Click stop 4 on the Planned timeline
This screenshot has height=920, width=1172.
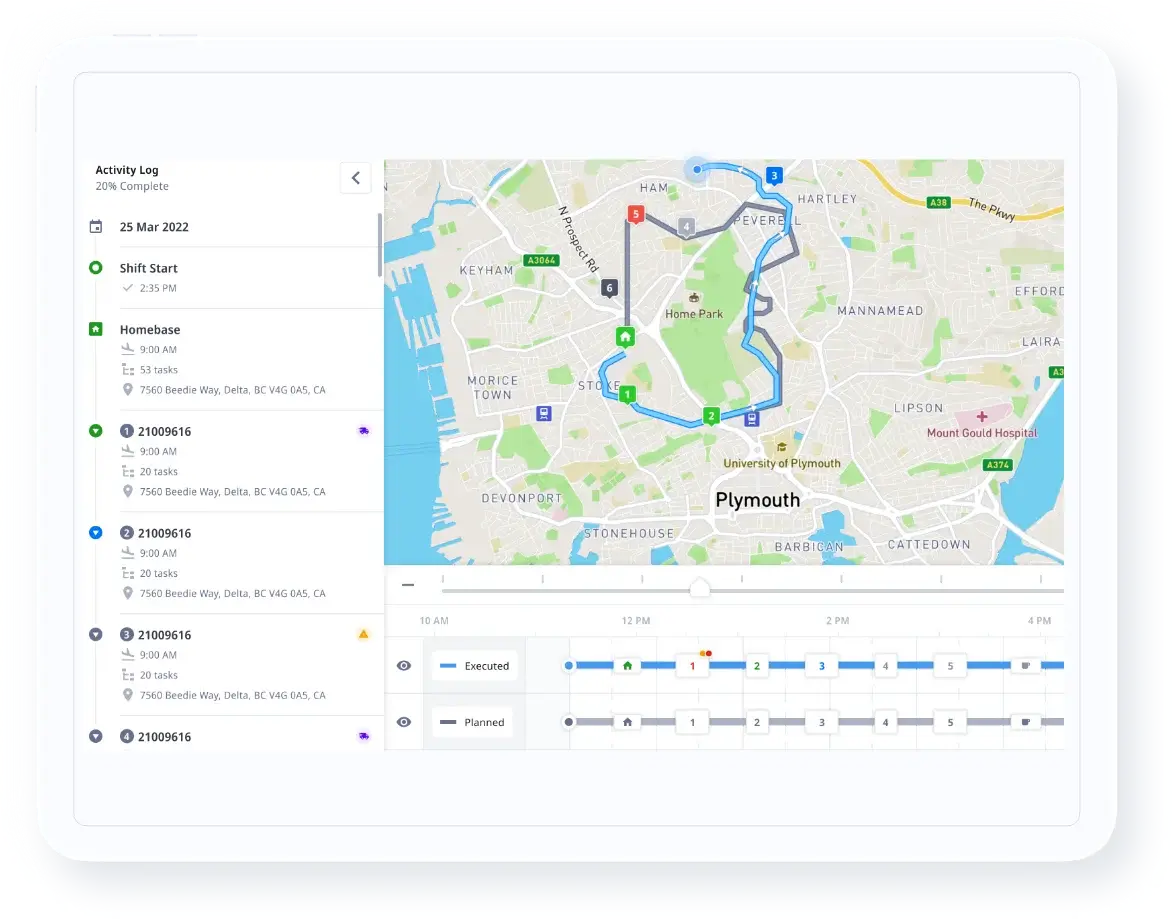pyautogui.click(x=884, y=722)
